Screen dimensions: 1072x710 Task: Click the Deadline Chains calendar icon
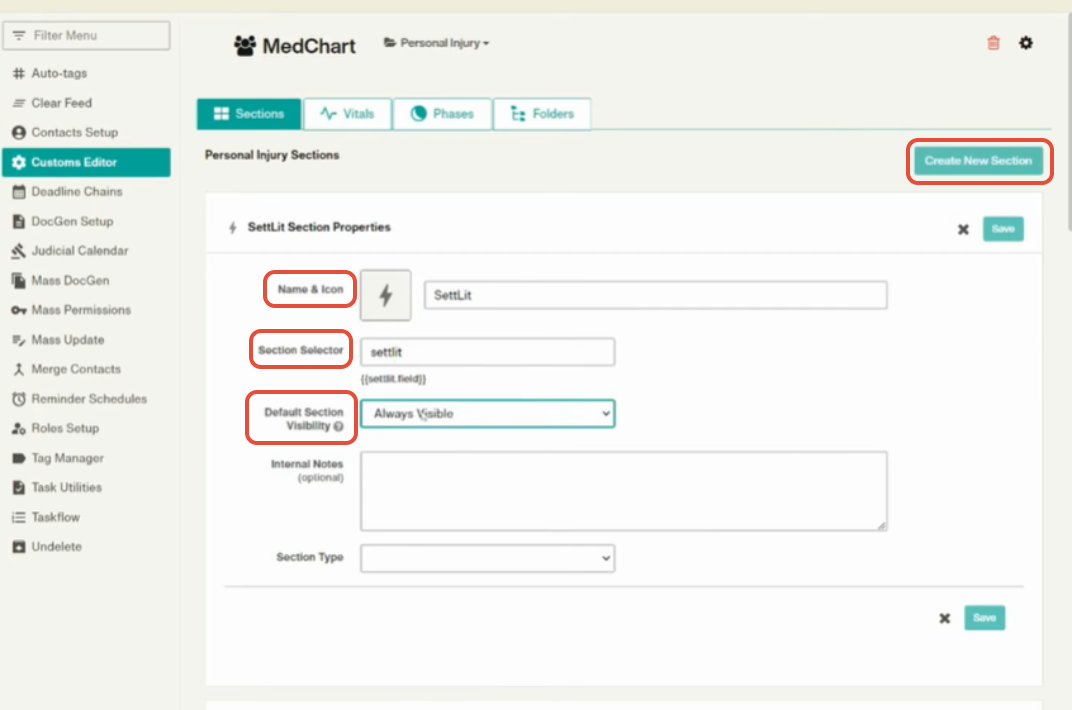(18, 192)
